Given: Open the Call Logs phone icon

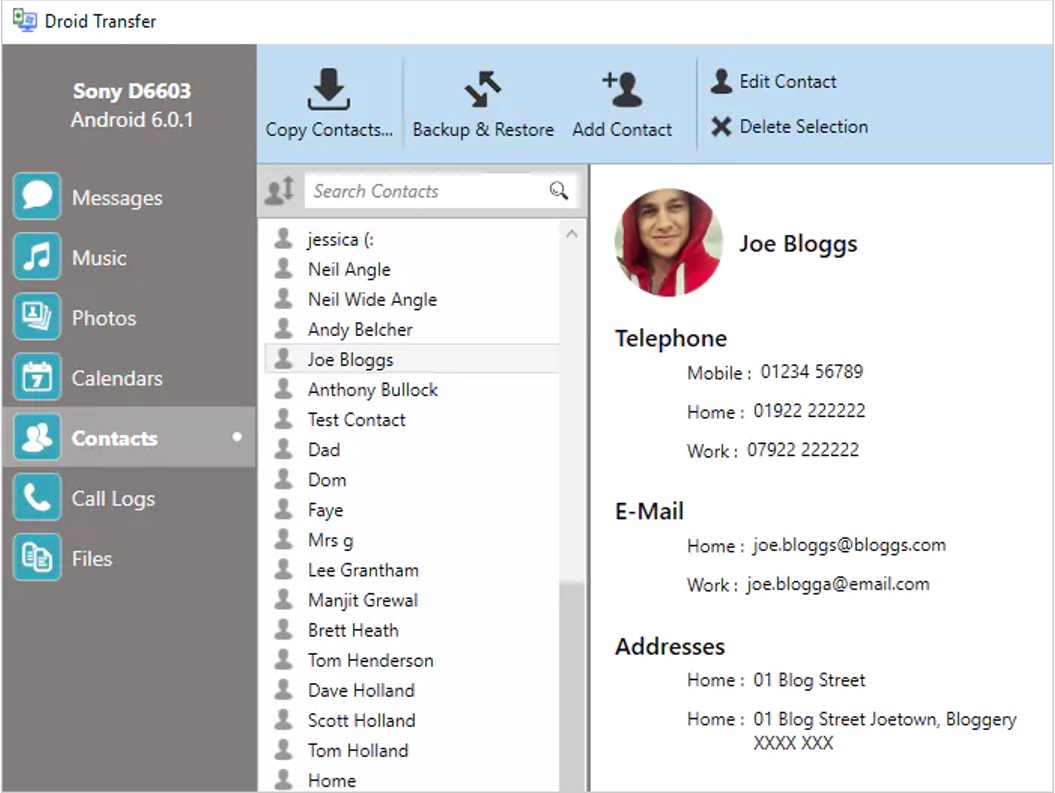Looking at the screenshot, I should (x=37, y=497).
